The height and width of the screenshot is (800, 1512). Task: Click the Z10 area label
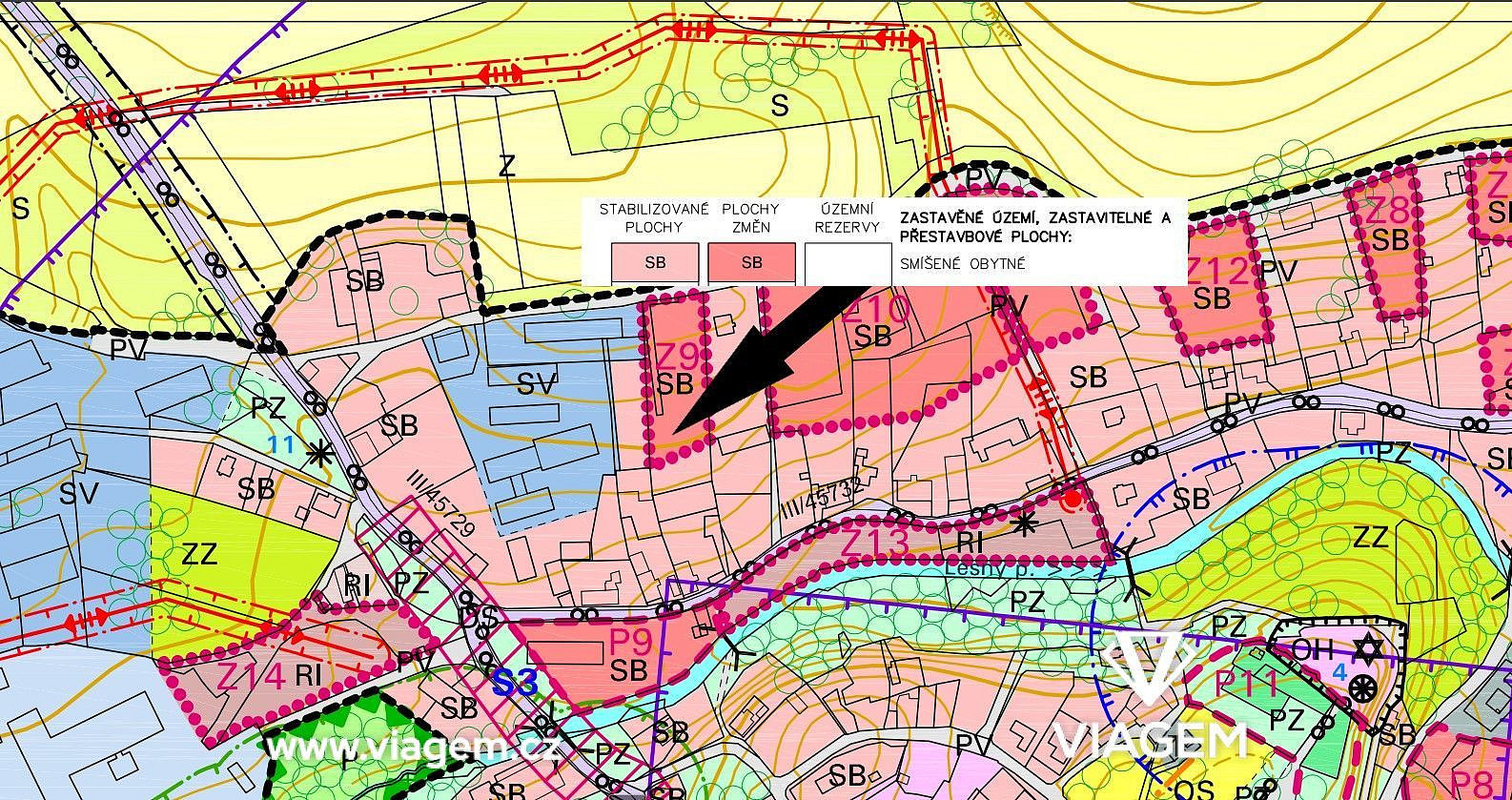point(875,309)
